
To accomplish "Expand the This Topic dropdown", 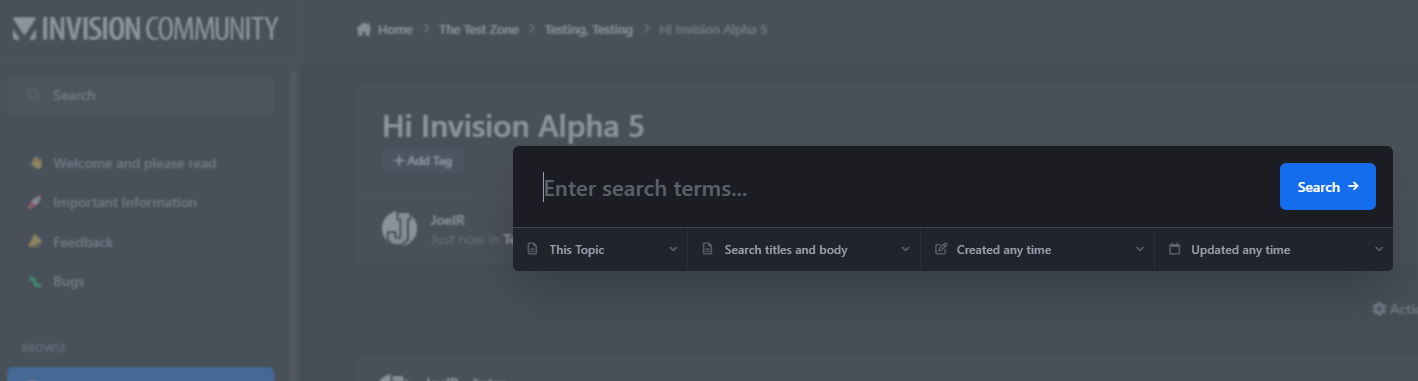I will [600, 249].
